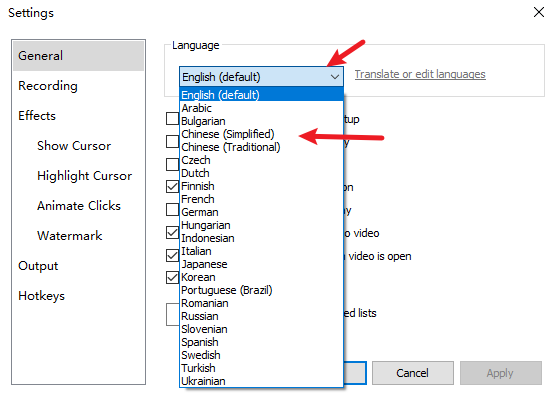Choose Bulgarian from the language list
Screen dimensions: 554x395
point(261,121)
